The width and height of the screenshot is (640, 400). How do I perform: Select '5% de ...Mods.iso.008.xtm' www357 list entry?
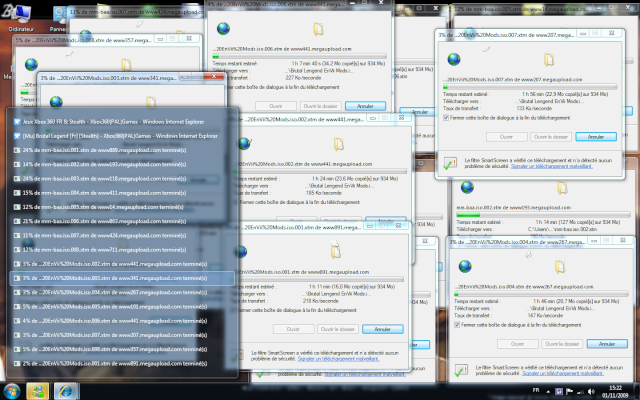point(122,349)
